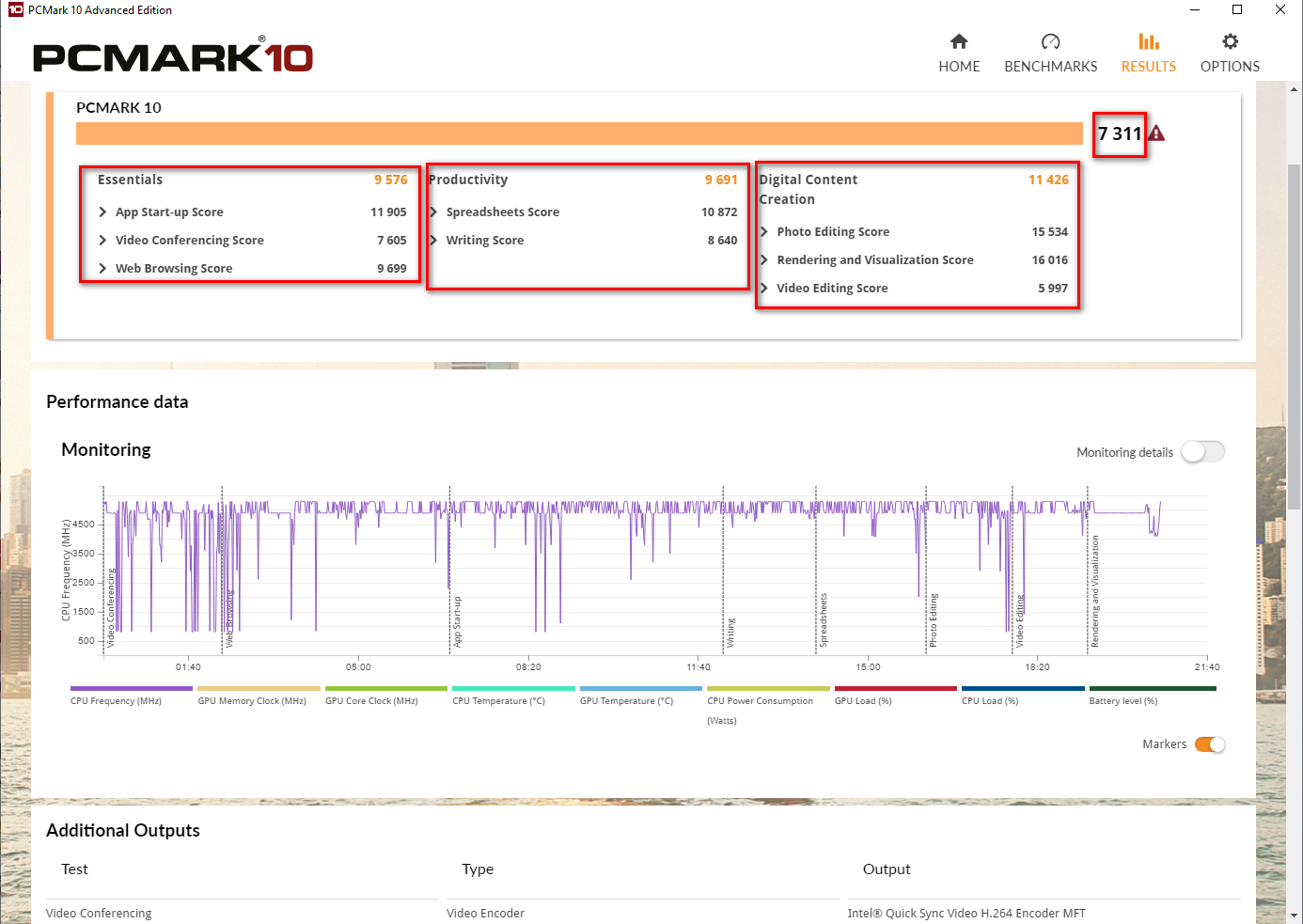
Task: Click the Output column header
Action: [x=887, y=869]
